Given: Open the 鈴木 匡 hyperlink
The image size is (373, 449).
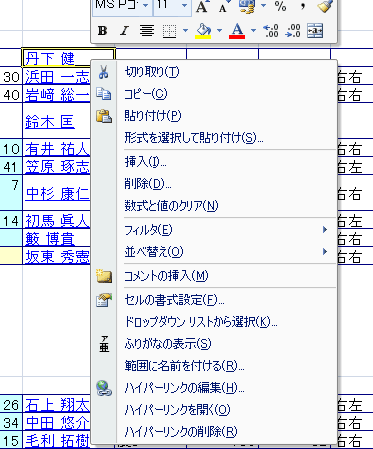Looking at the screenshot, I should 50,122.
